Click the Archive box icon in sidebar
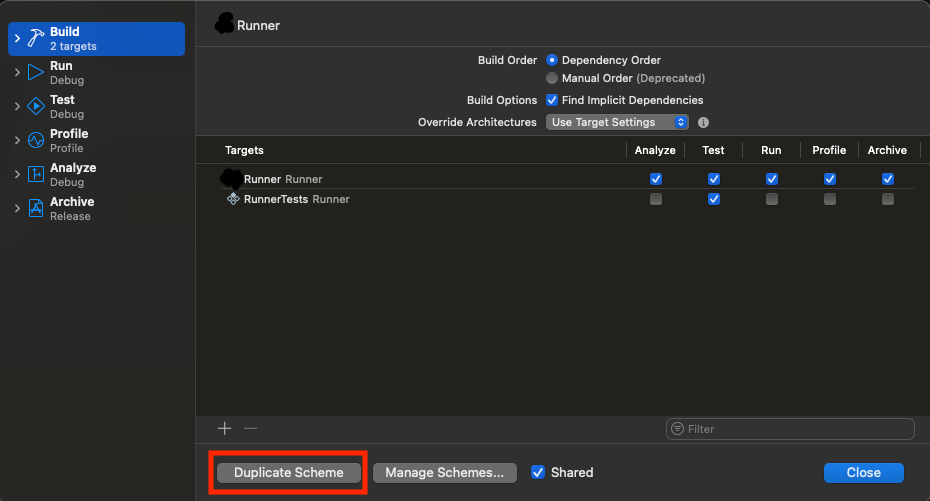Screen dimensions: 930x501 (35, 208)
